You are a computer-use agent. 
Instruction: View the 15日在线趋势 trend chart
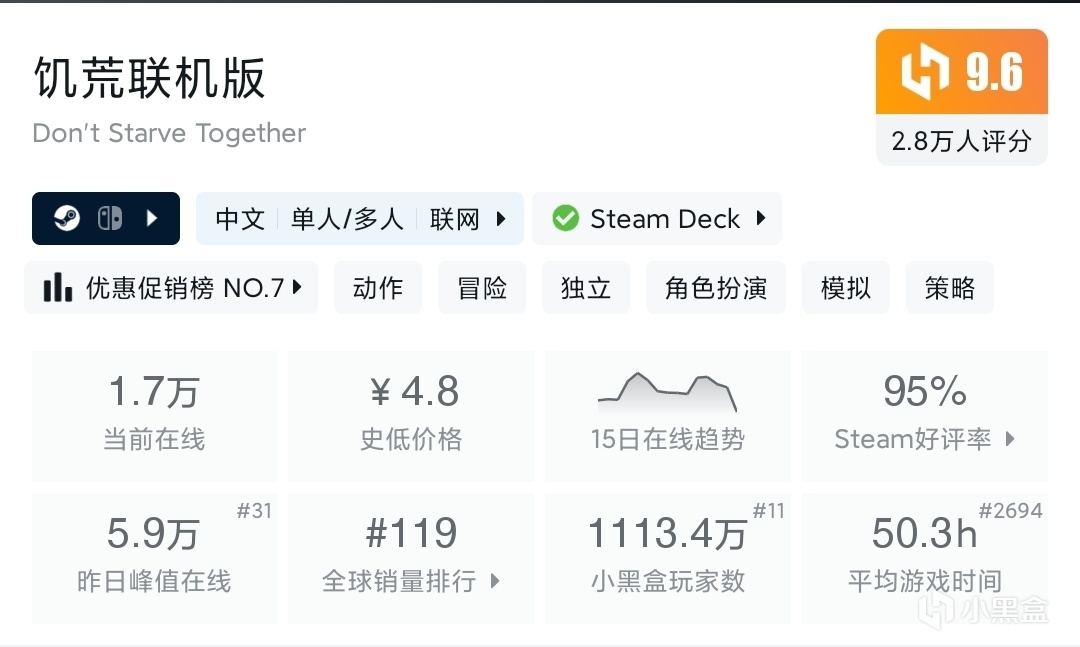coord(667,395)
